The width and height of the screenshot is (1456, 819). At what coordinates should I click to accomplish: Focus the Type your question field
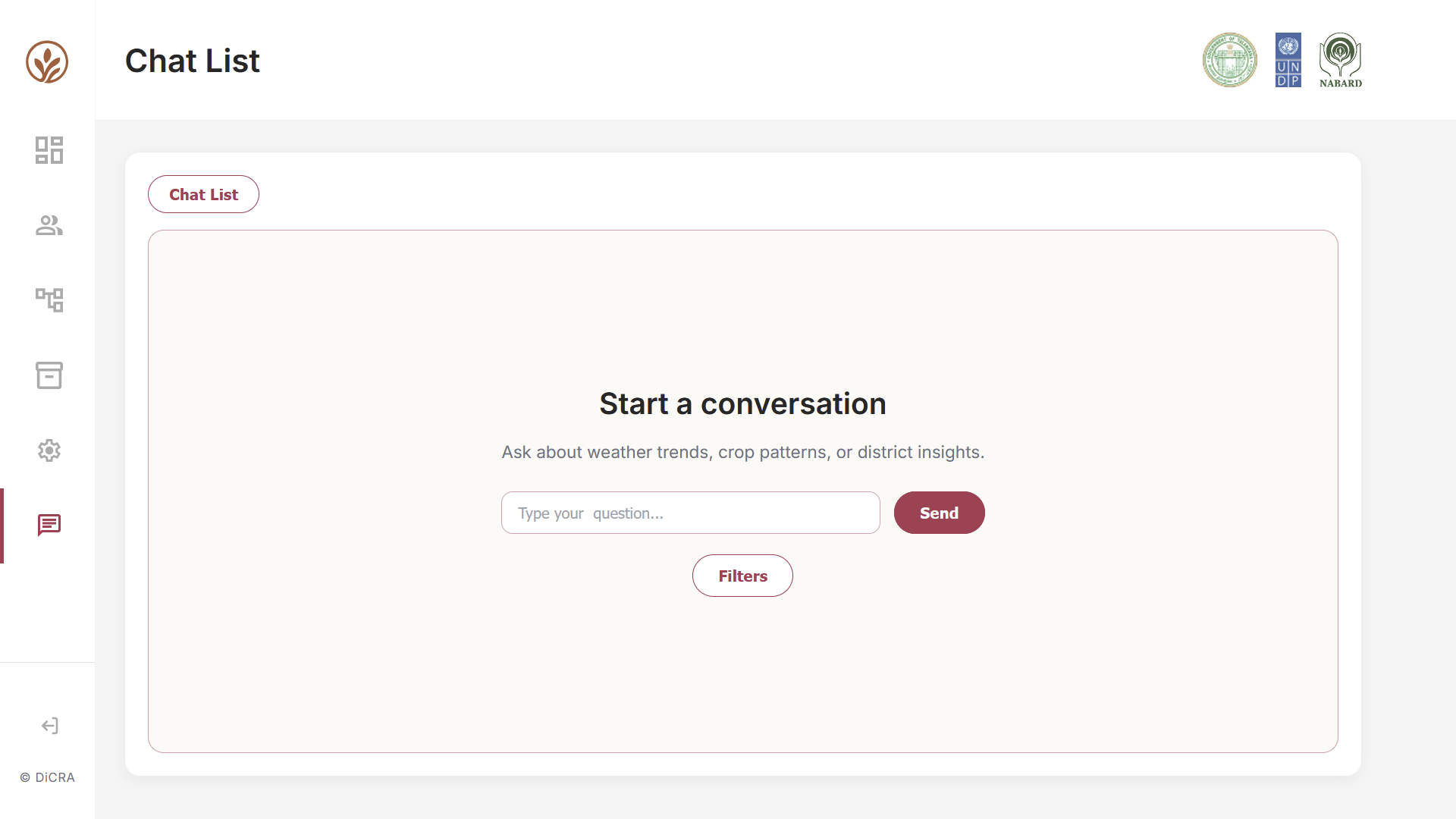coord(691,513)
